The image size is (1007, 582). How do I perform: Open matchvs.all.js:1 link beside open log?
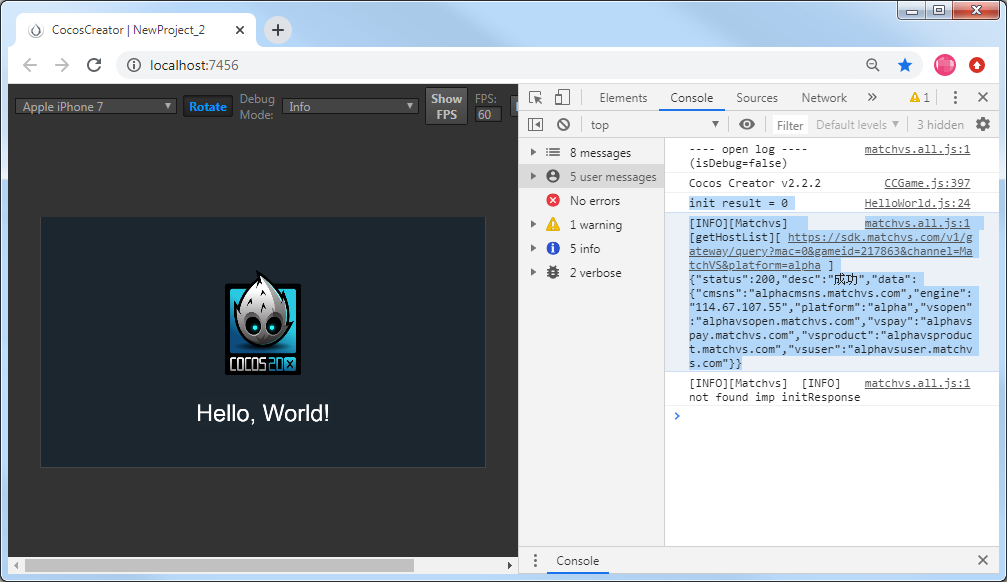917,150
